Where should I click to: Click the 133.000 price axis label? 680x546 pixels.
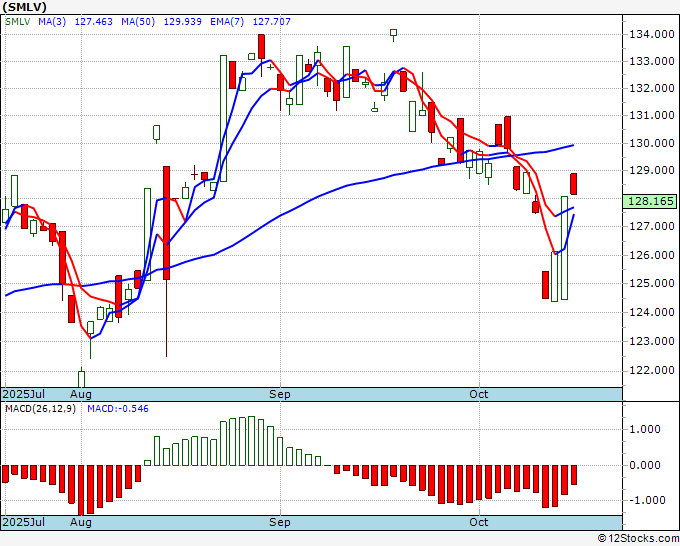[x=652, y=61]
